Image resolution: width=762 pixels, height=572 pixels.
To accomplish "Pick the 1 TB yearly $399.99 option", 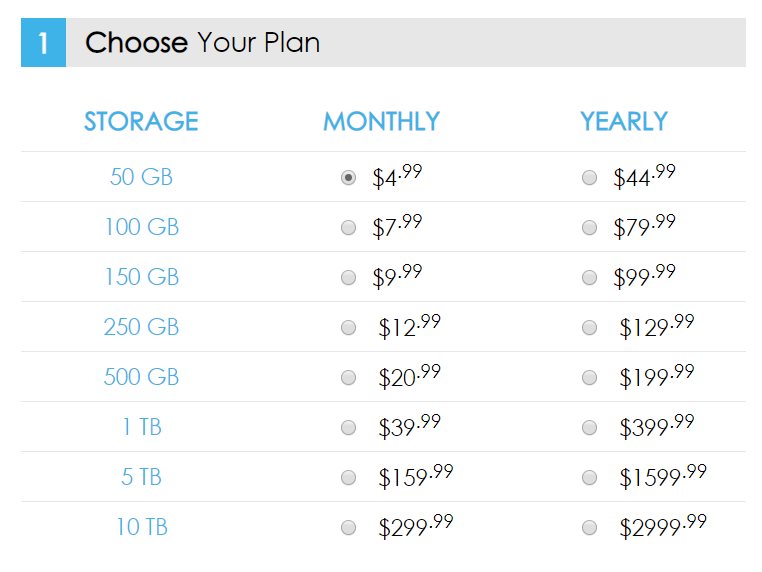I will pyautogui.click(x=589, y=428).
